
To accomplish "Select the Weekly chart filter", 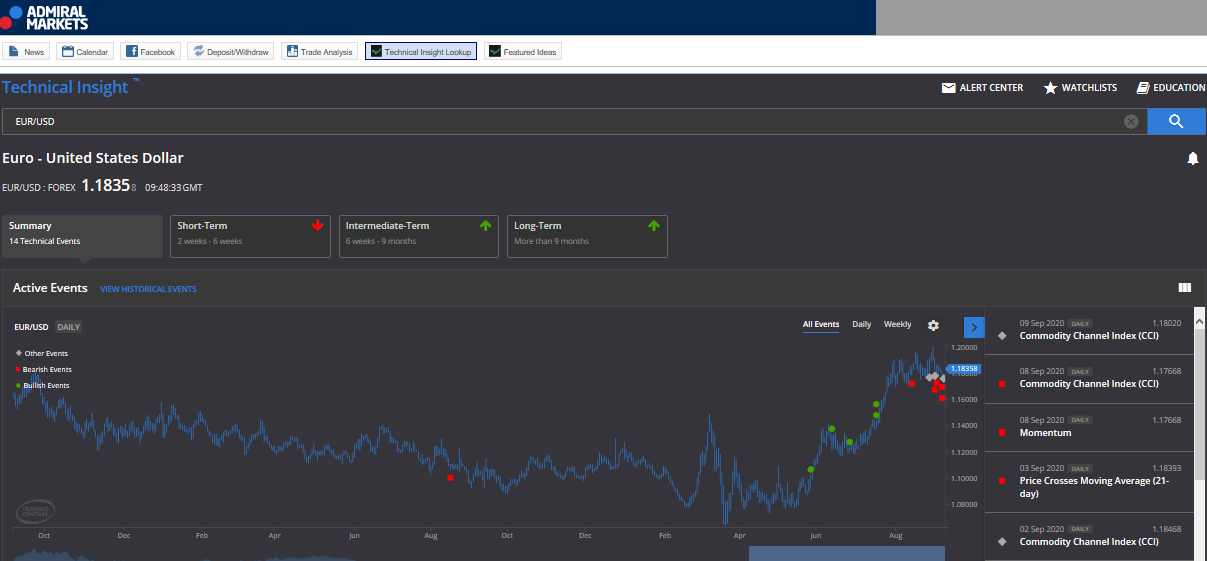I will click(x=898, y=325).
